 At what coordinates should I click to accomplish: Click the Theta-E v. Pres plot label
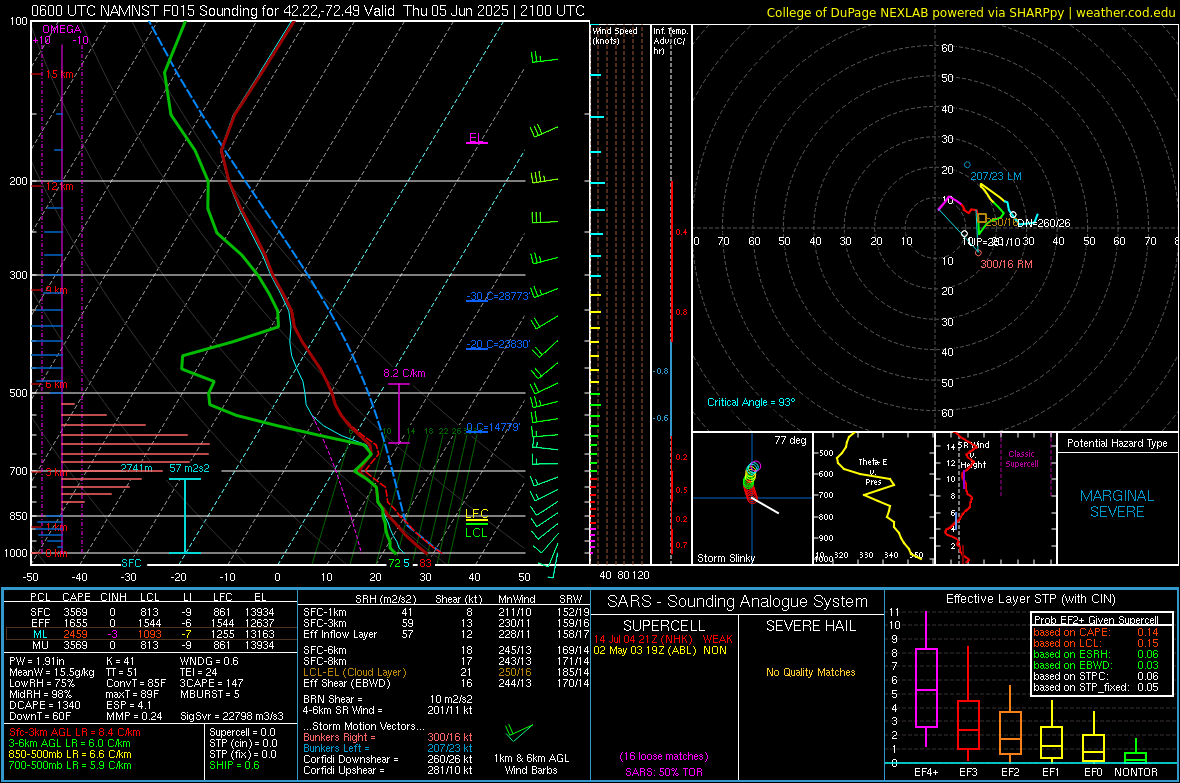pyautogui.click(x=873, y=471)
